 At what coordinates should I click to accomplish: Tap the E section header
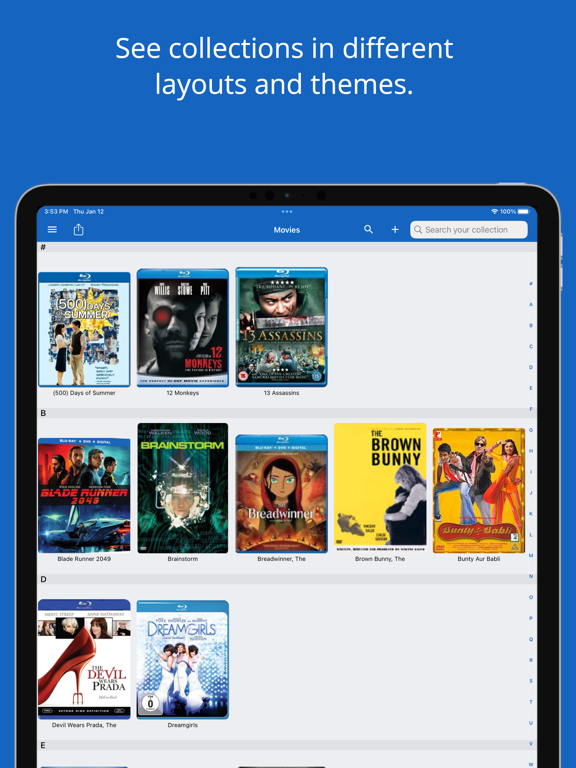pos(287,745)
